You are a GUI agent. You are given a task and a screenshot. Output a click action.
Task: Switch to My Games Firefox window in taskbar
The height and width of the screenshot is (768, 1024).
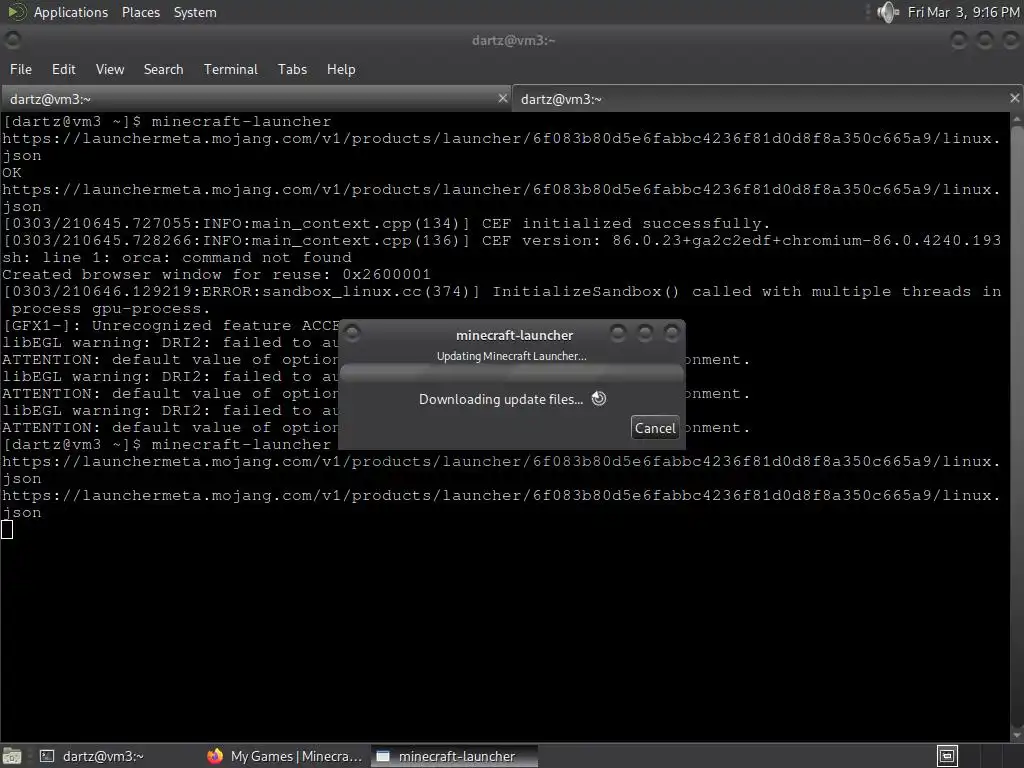pos(285,756)
